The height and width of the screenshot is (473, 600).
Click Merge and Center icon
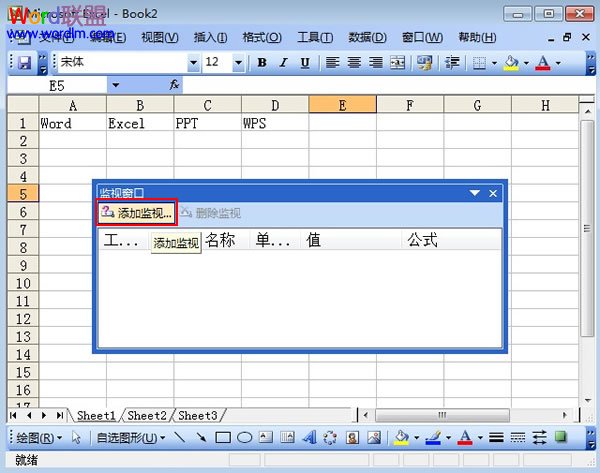(397, 62)
